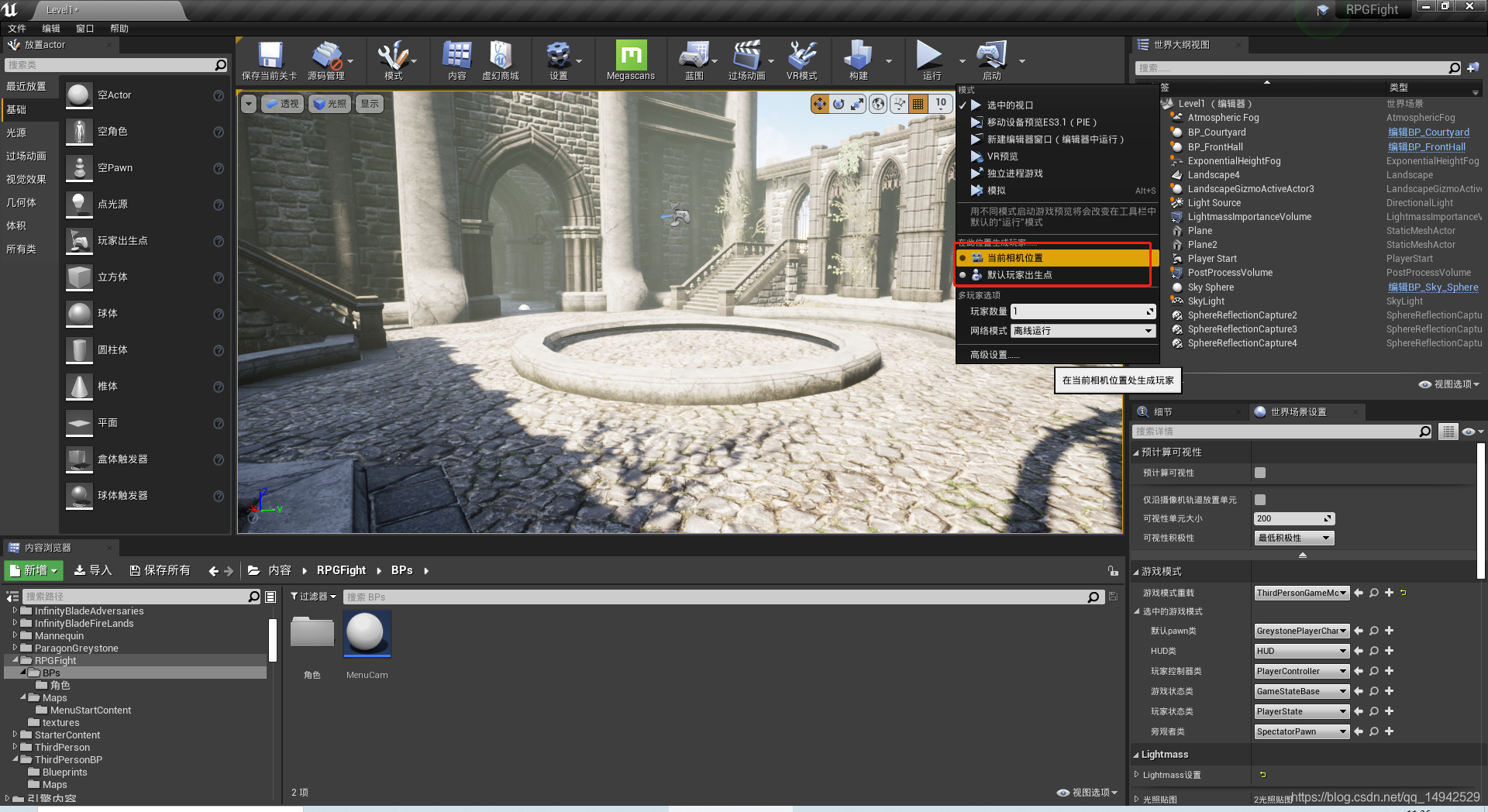Choose Simulate play mode
Image resolution: width=1488 pixels, height=812 pixels.
[x=1056, y=191]
